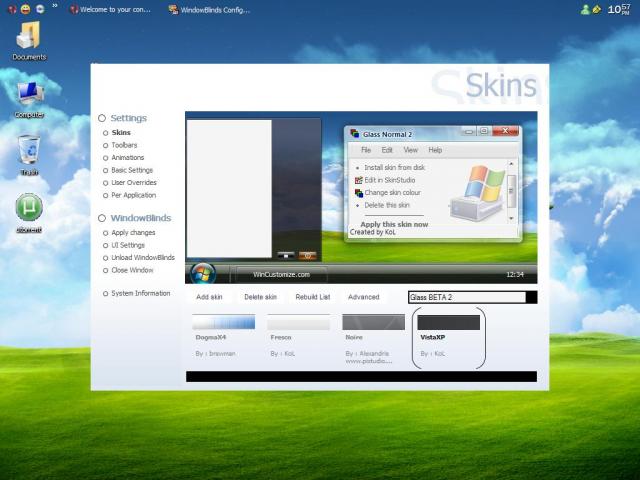Open UI Settings
640x480 pixels.
click(x=128, y=245)
